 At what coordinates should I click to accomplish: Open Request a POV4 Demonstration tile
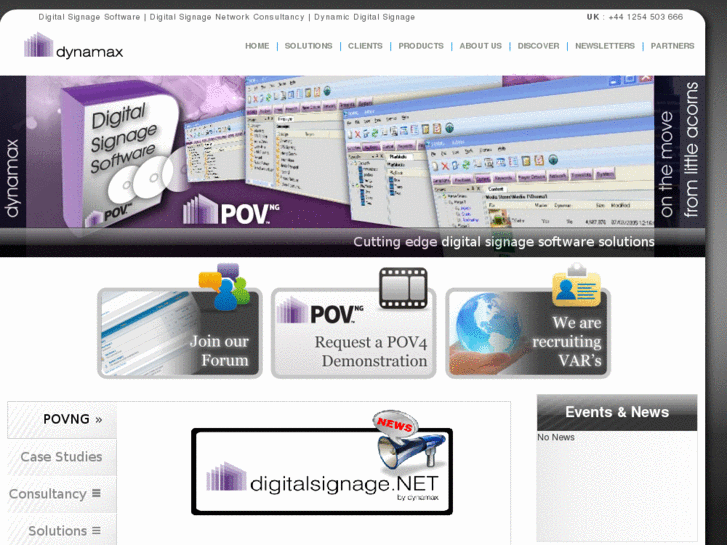click(x=353, y=333)
